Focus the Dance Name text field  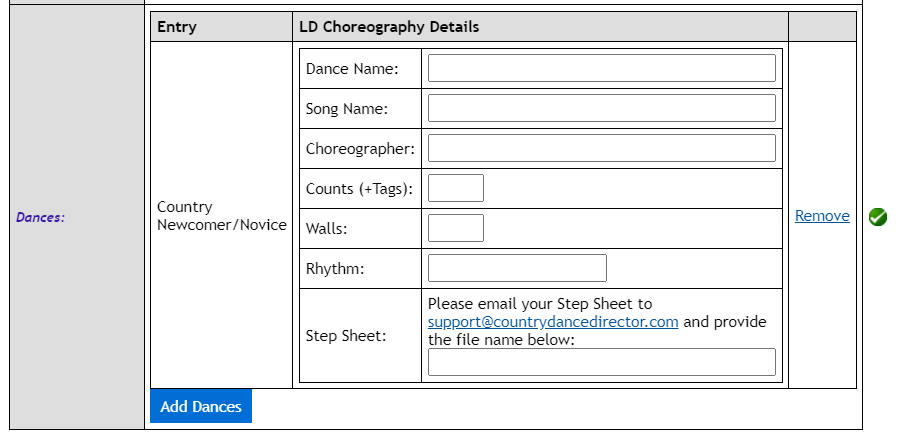coord(601,68)
